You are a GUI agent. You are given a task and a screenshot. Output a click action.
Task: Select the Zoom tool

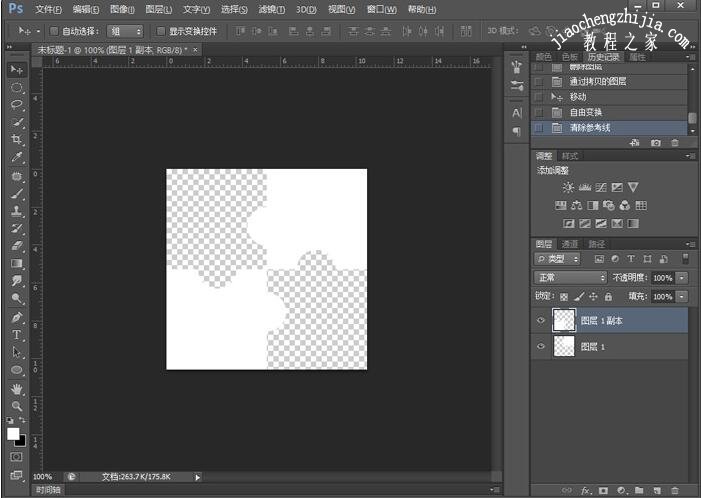coord(17,406)
